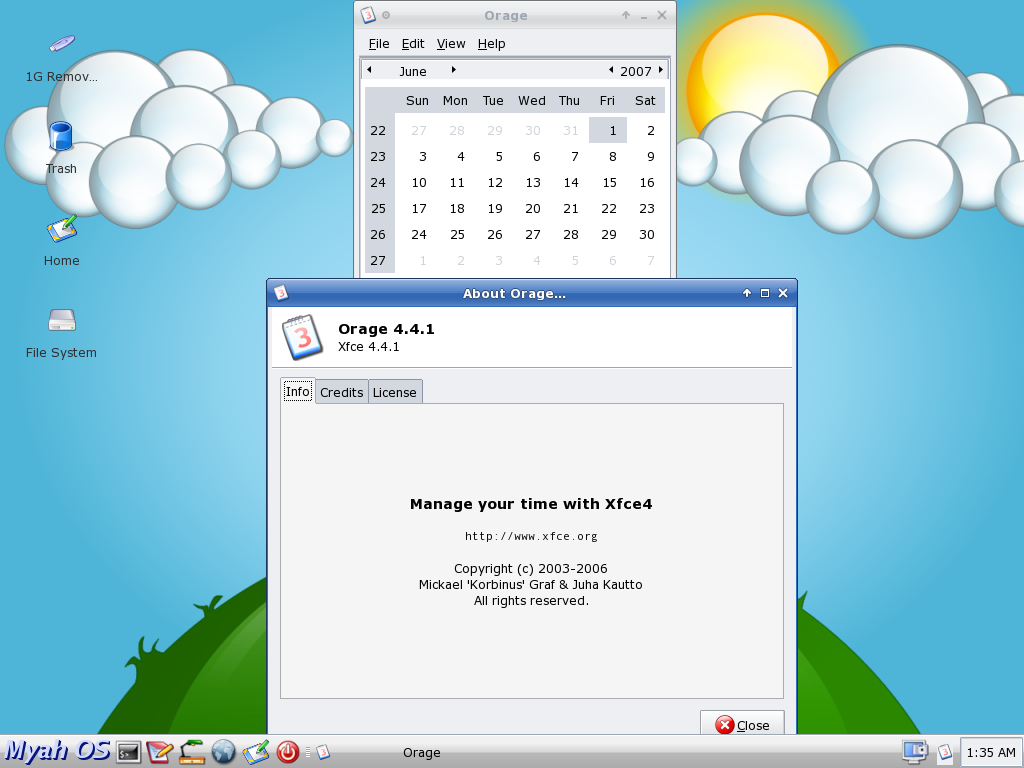The width and height of the screenshot is (1024, 768).
Task: Click the Wed column header
Action: (532, 101)
